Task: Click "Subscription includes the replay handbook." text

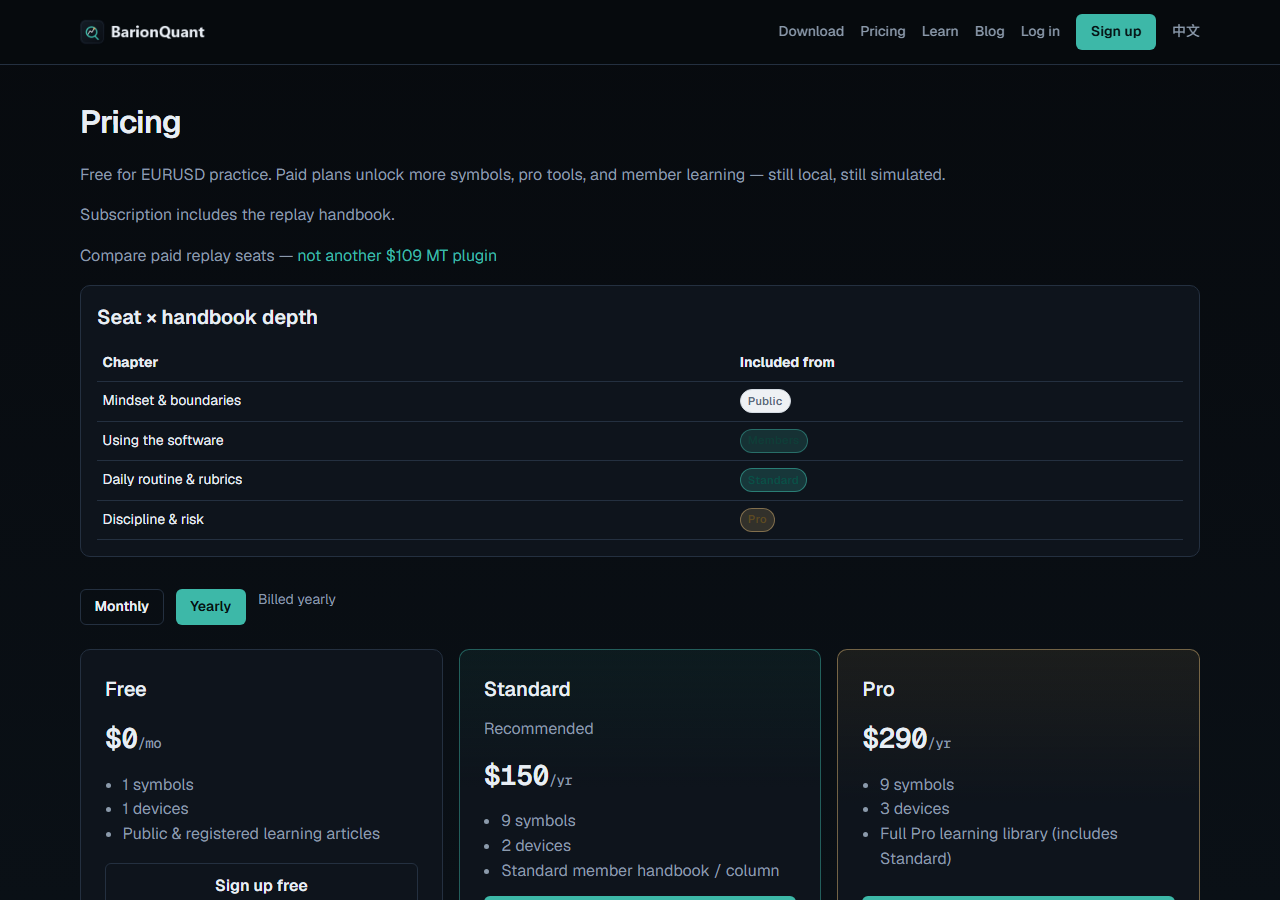Action: (238, 215)
